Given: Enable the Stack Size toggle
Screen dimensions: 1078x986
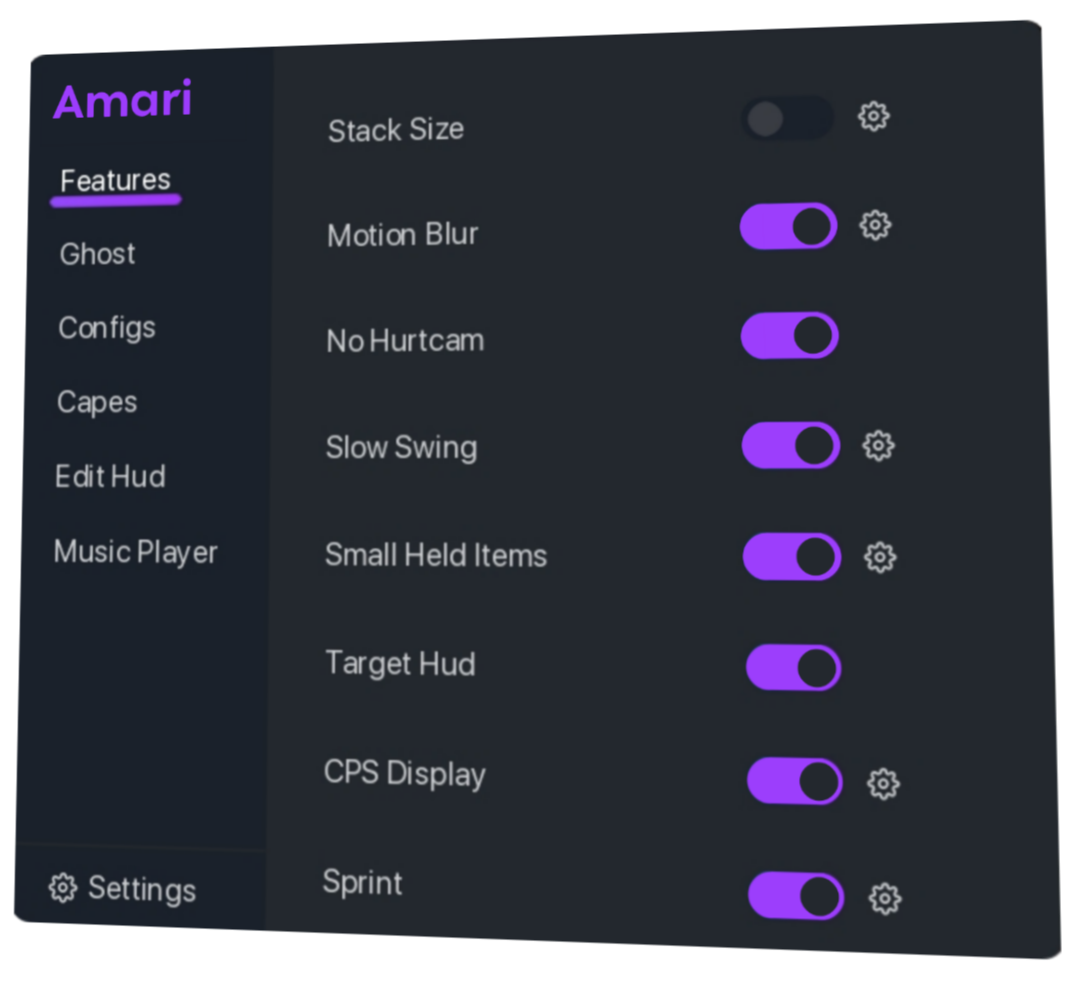Looking at the screenshot, I should coord(787,119).
